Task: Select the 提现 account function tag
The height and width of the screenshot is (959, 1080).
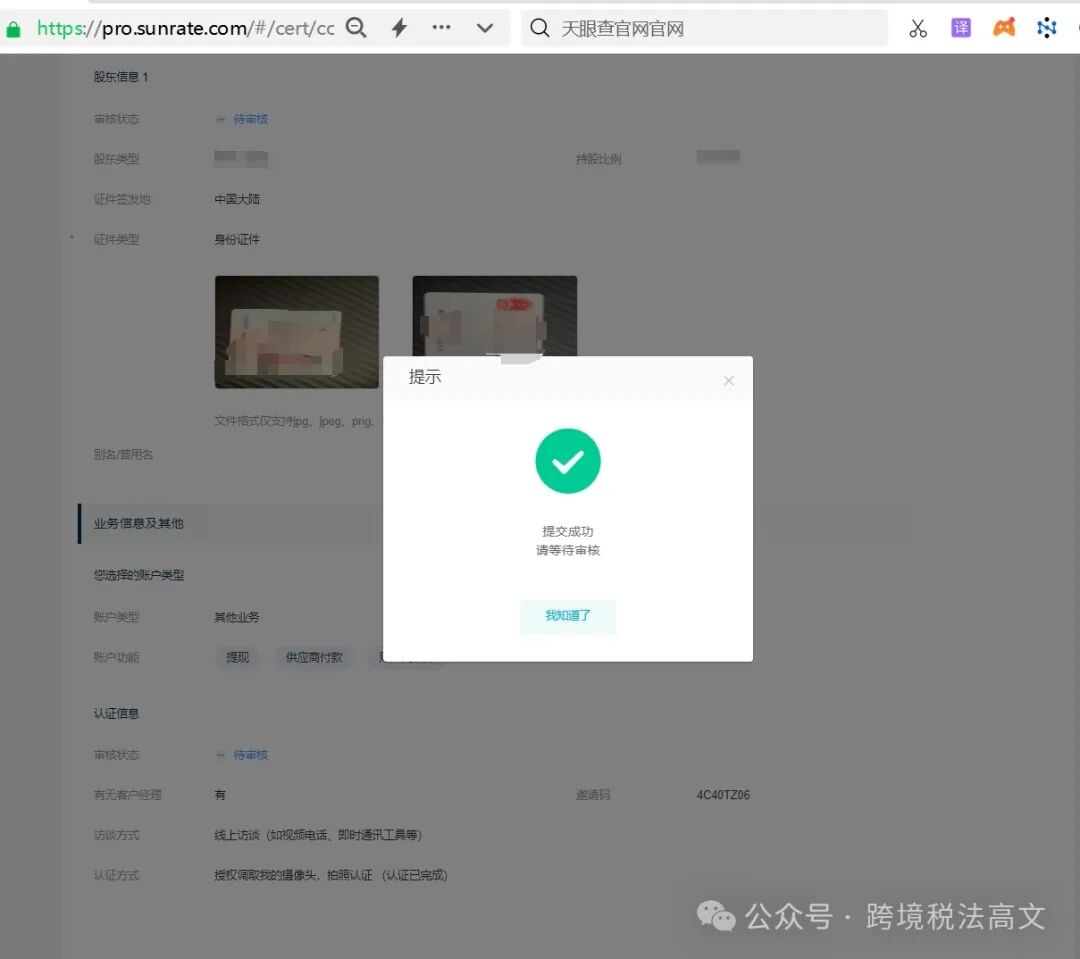Action: click(x=237, y=657)
